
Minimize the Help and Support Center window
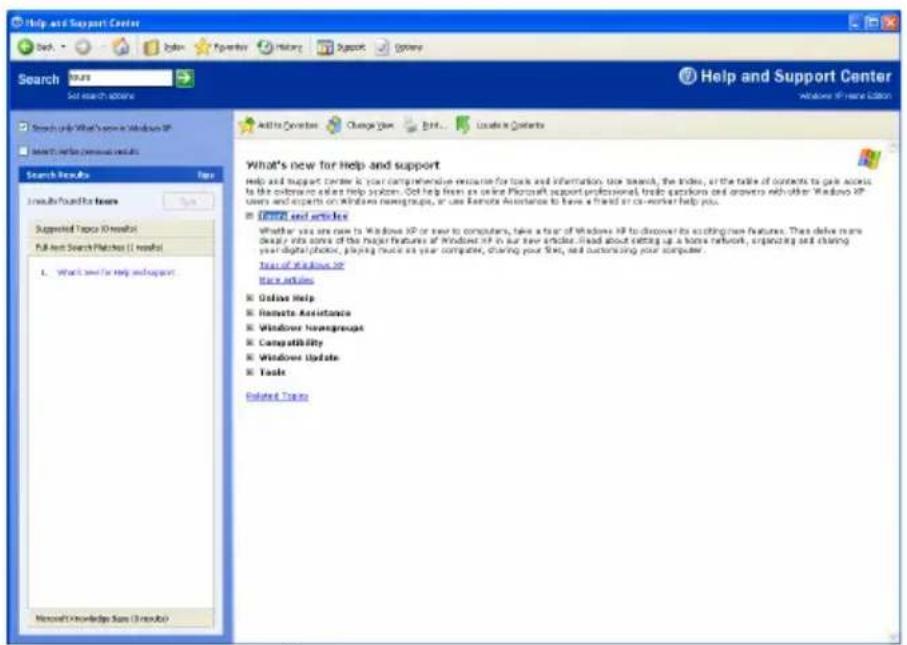(856, 23)
